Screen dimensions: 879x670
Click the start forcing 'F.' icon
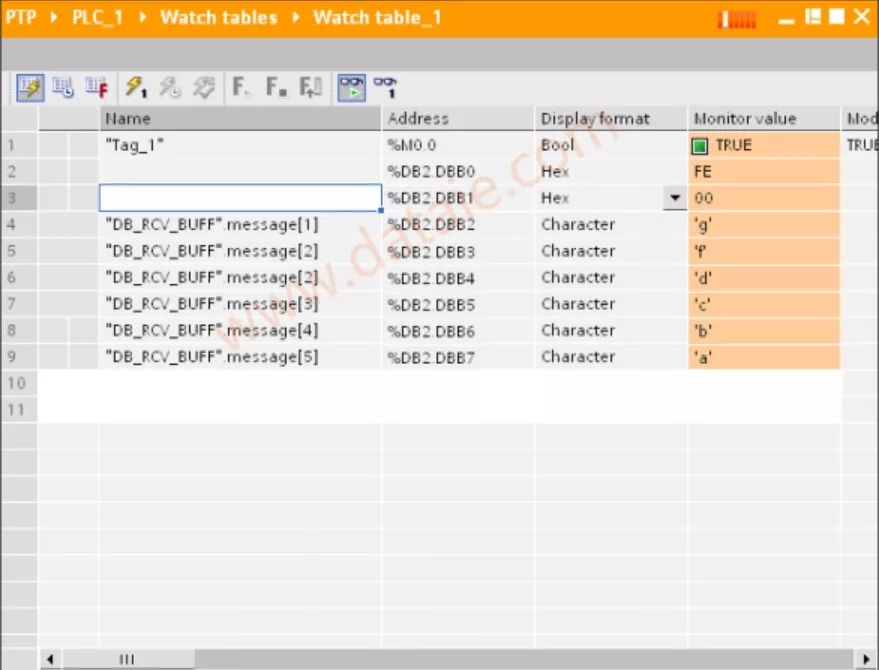(x=241, y=87)
